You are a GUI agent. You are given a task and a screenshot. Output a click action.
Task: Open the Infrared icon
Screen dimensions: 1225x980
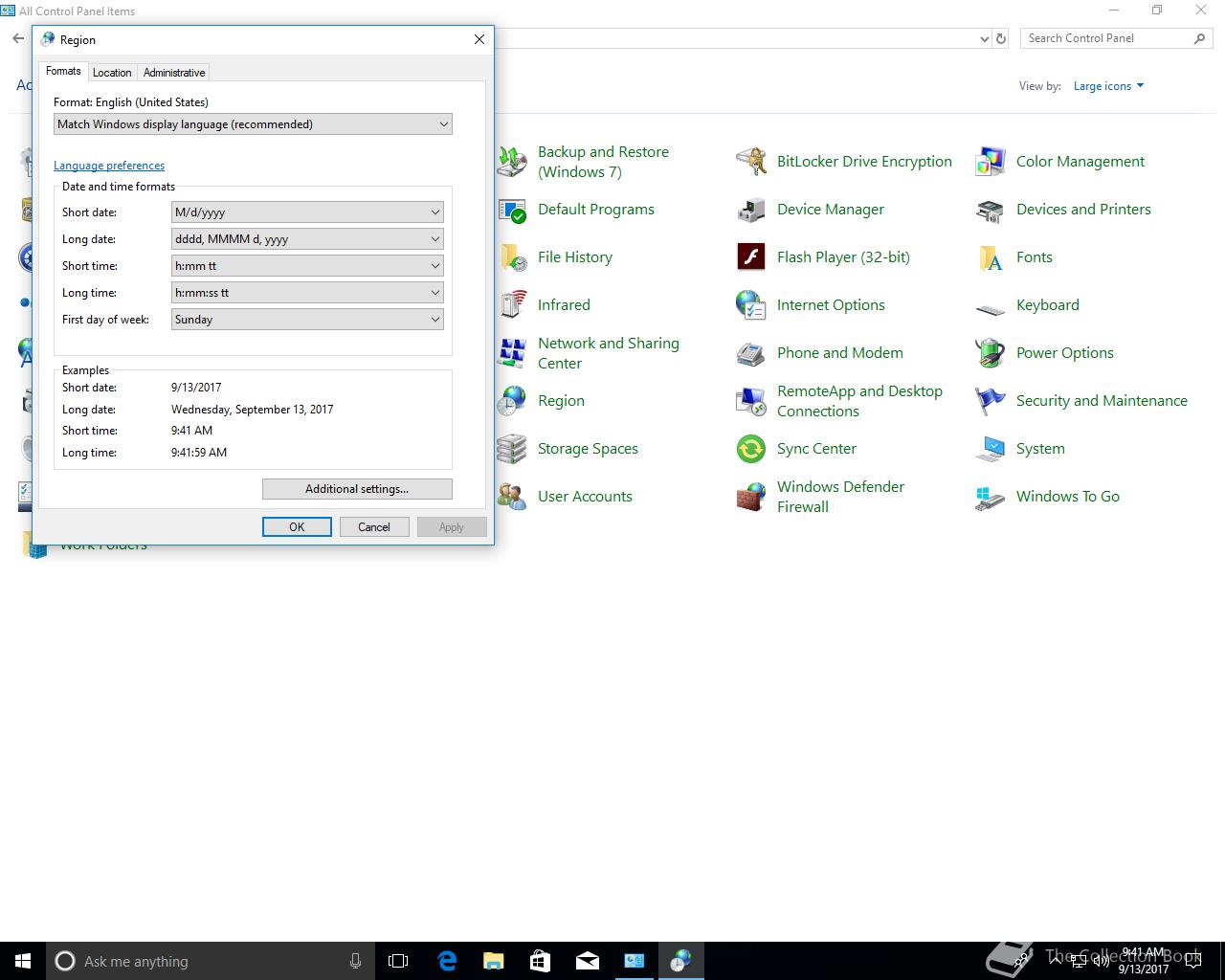pos(512,305)
